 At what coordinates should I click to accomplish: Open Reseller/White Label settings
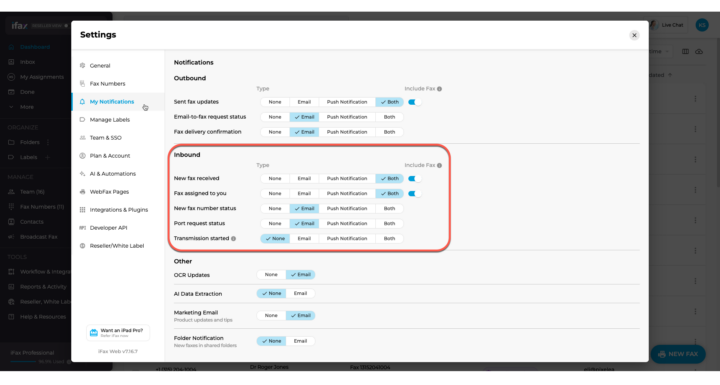(118, 246)
